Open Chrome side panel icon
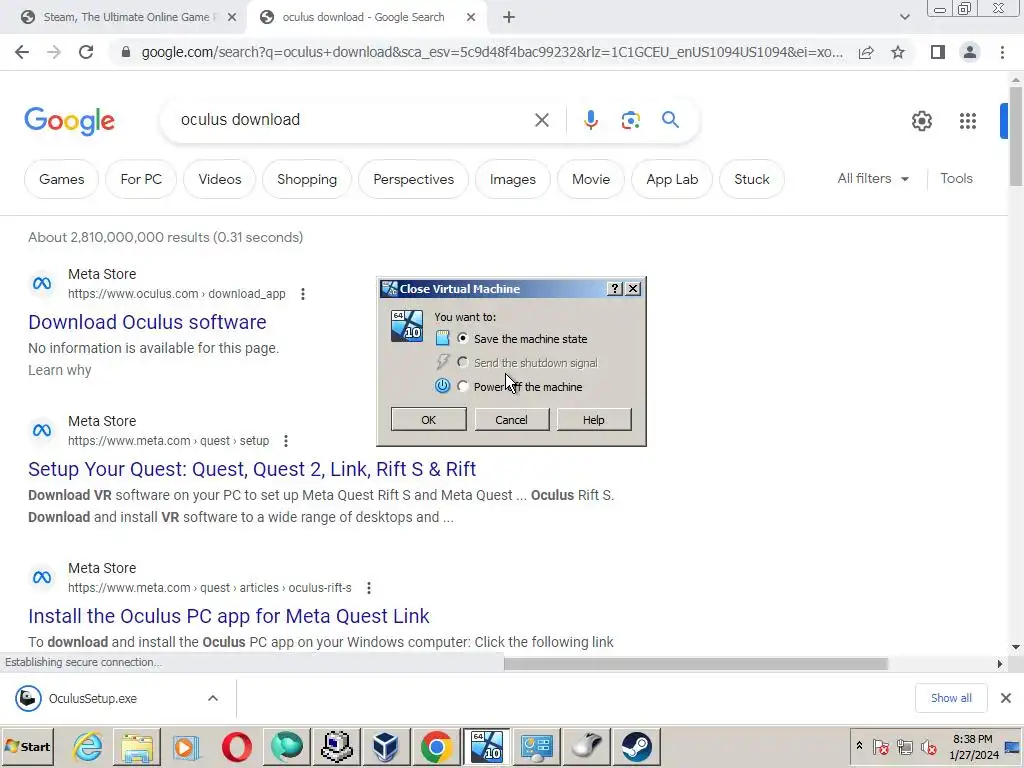 (938, 52)
